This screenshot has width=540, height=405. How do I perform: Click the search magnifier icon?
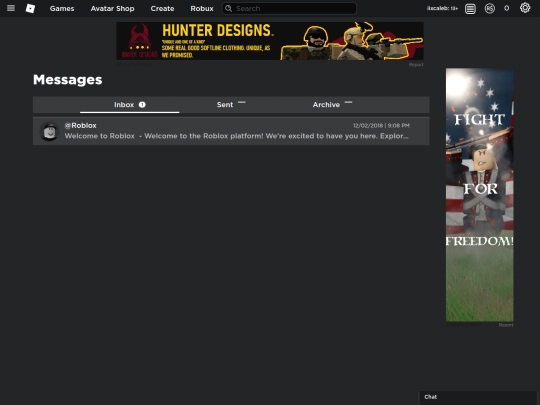pos(228,8)
